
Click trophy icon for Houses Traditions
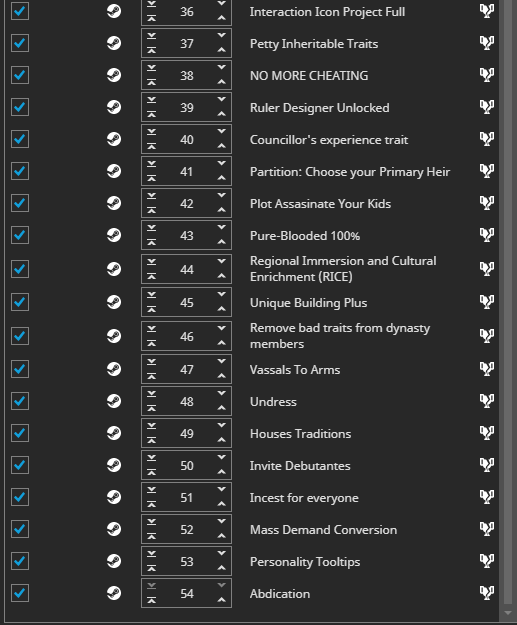point(487,432)
